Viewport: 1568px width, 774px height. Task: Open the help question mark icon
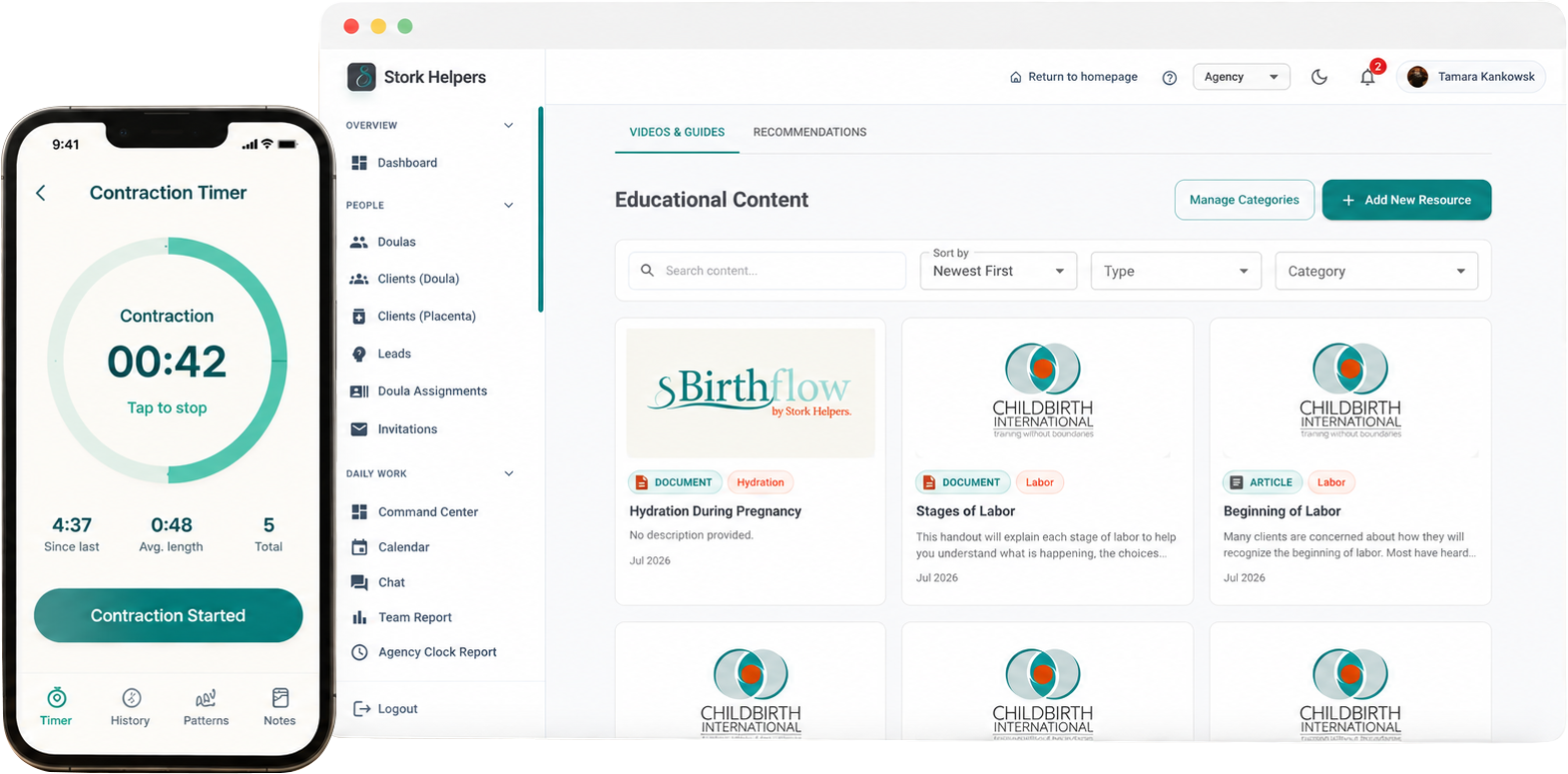point(1169,78)
